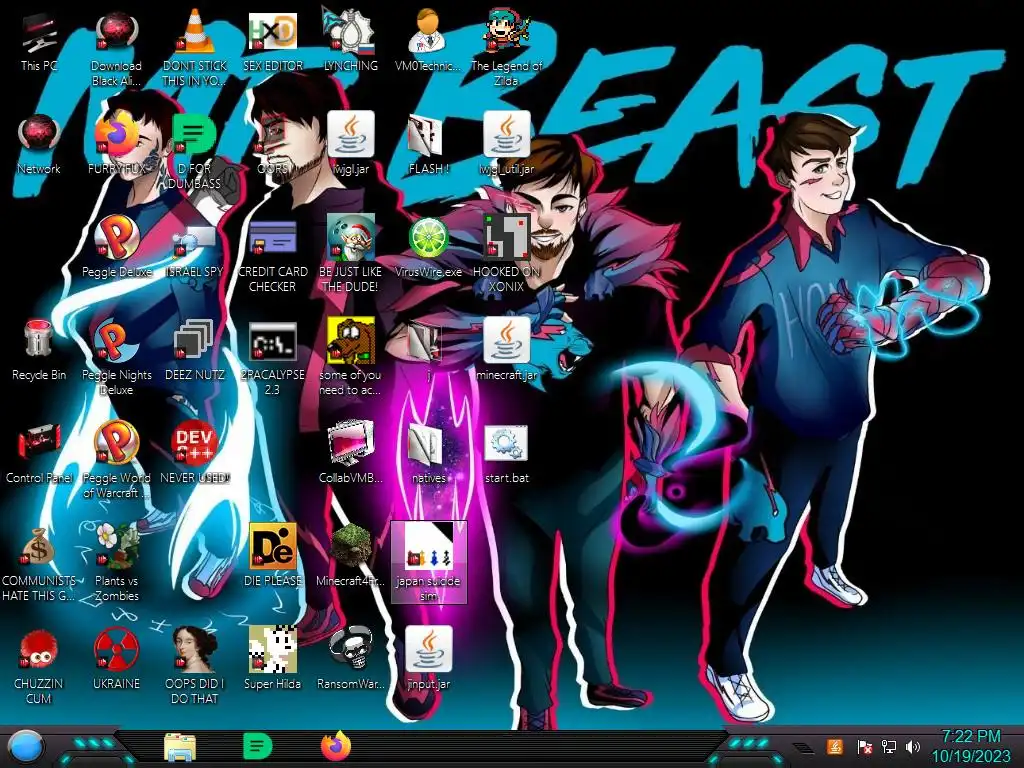Open the green chat app on taskbar
Viewport: 1024px width, 768px height.
pyautogui.click(x=257, y=746)
